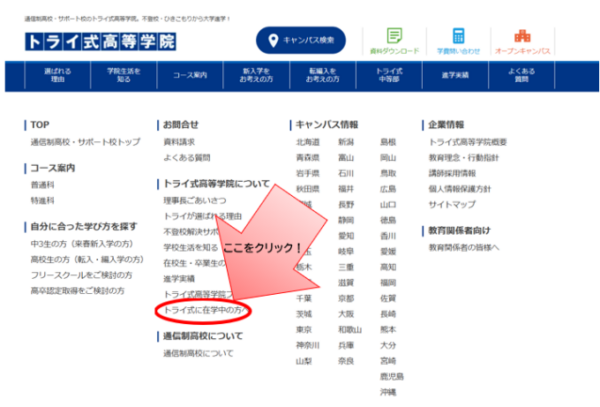Screen dimensions: 600x407
Task: Open the 資料請求 link
Action: pyautogui.click(x=179, y=143)
